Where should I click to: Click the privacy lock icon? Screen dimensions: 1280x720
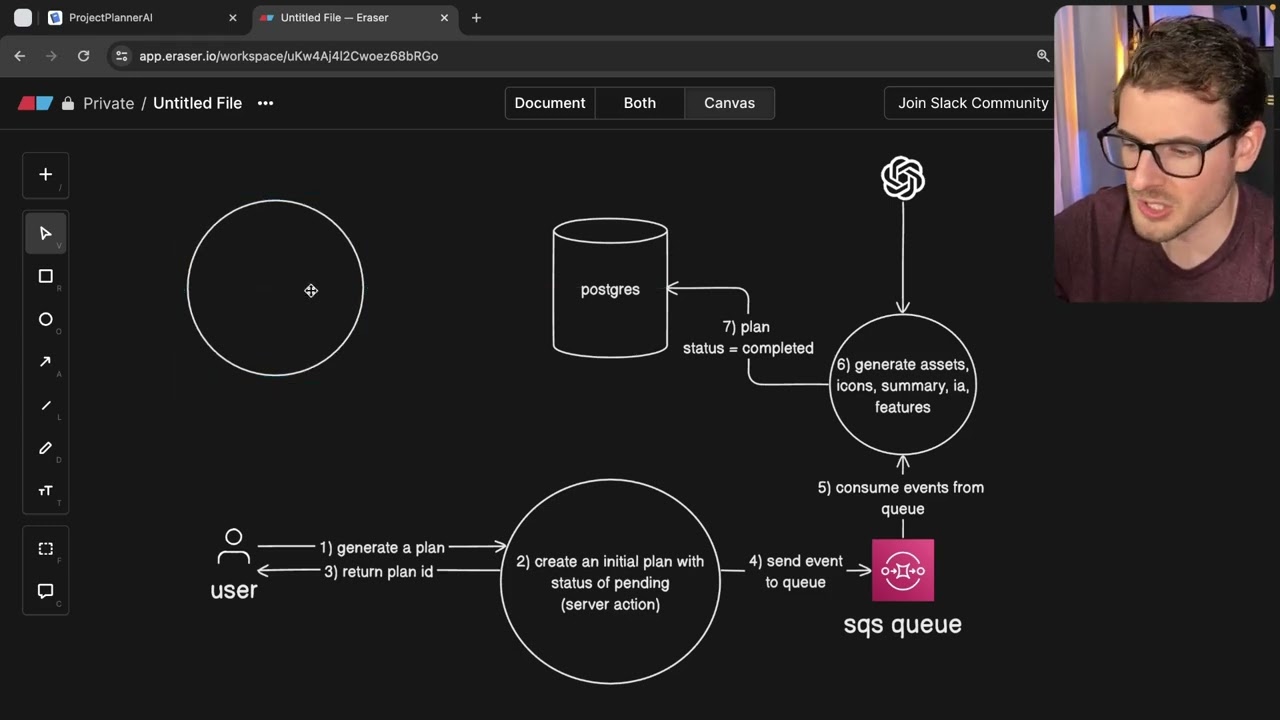click(x=68, y=103)
